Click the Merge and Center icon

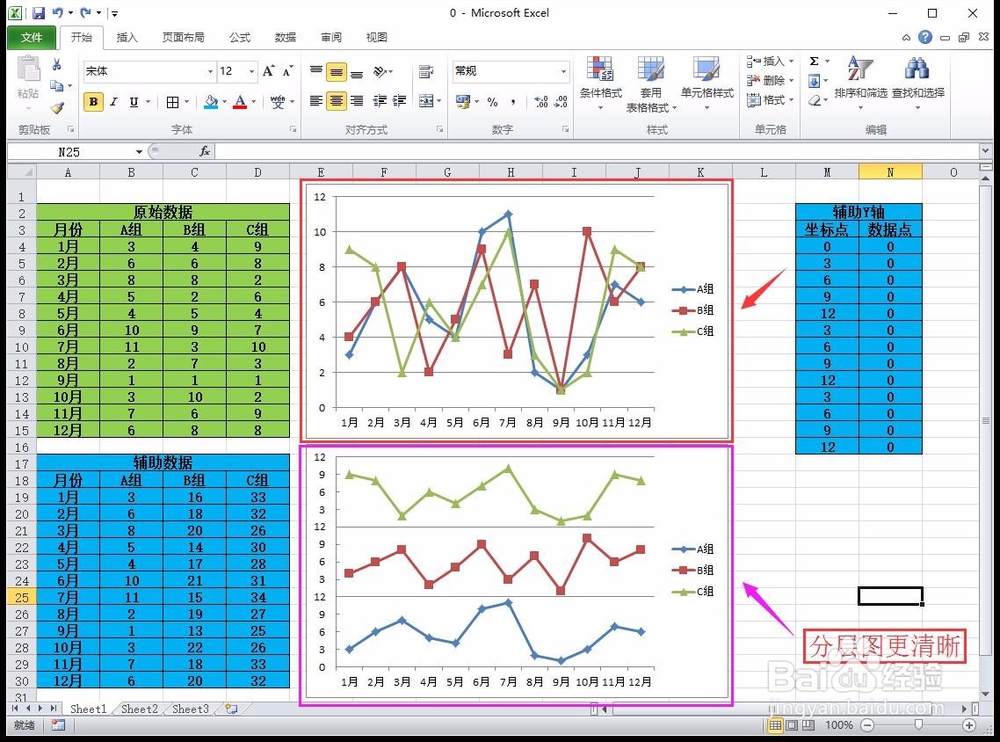(426, 101)
